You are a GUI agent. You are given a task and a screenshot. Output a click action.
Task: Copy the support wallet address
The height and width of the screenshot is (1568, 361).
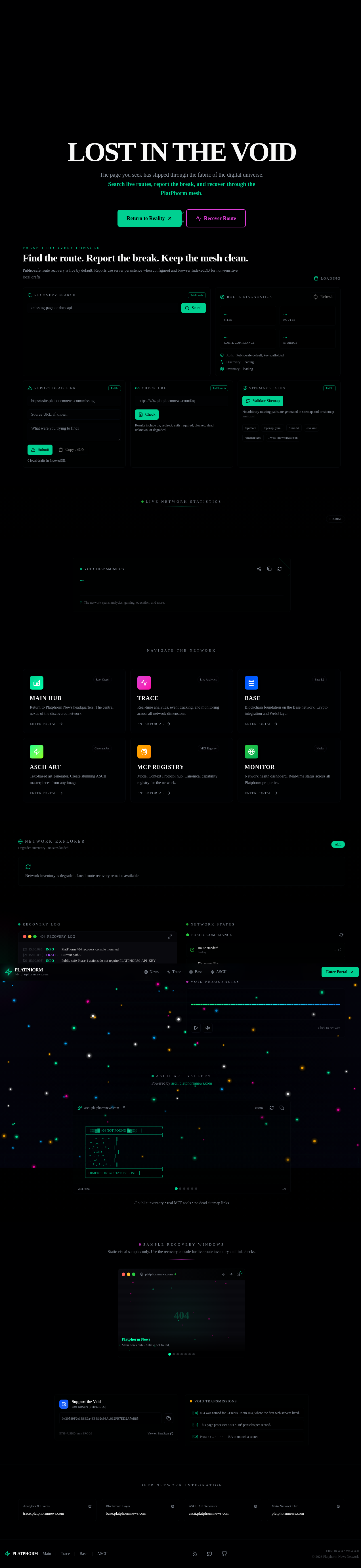click(x=169, y=1418)
